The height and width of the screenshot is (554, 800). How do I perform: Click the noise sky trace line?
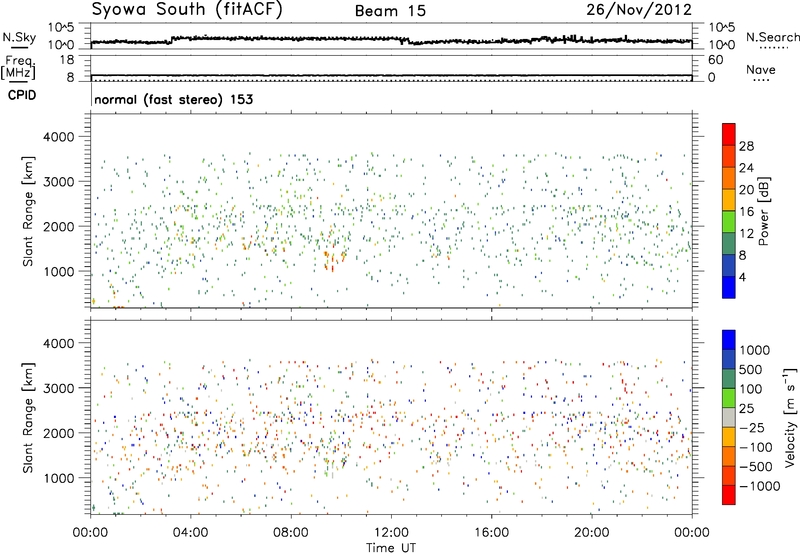[391, 40]
